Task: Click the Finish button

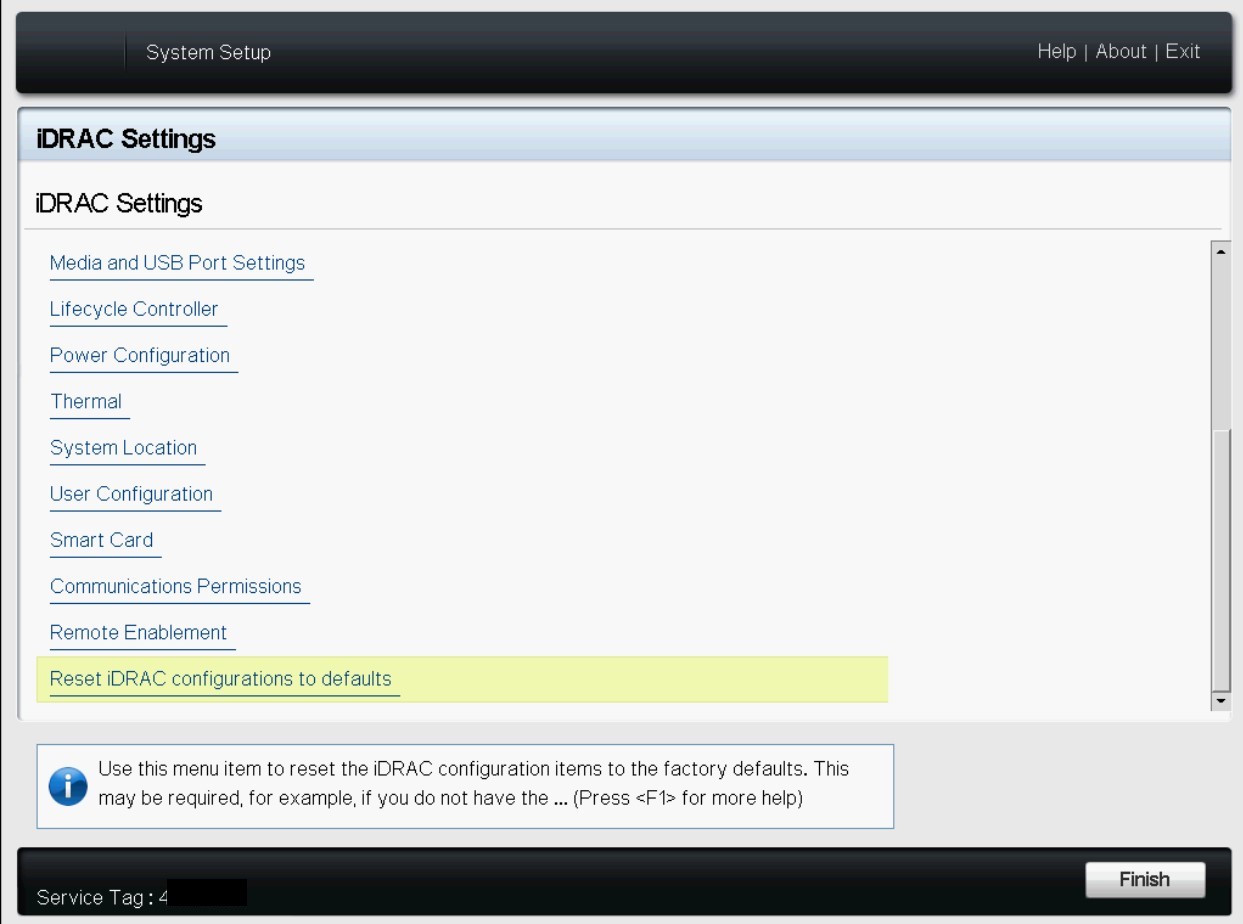Action: (1145, 879)
